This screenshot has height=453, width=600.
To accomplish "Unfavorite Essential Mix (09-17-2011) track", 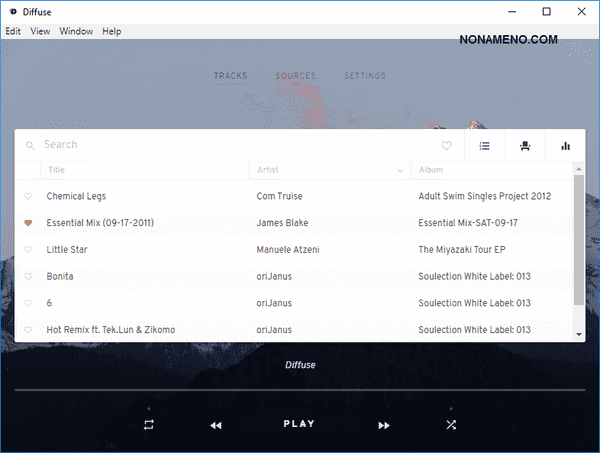I will pyautogui.click(x=29, y=223).
